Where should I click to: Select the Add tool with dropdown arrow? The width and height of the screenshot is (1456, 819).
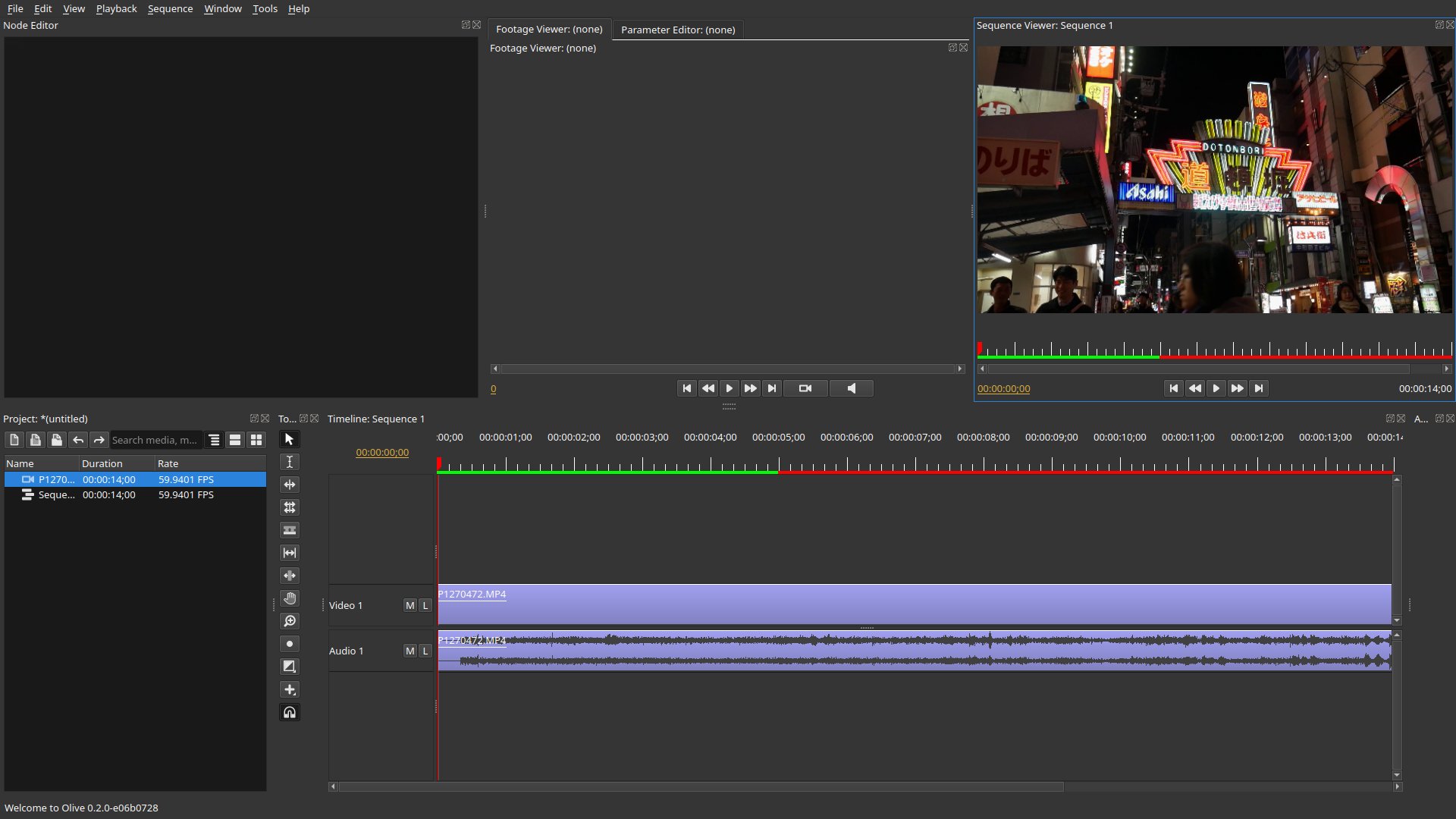point(289,689)
